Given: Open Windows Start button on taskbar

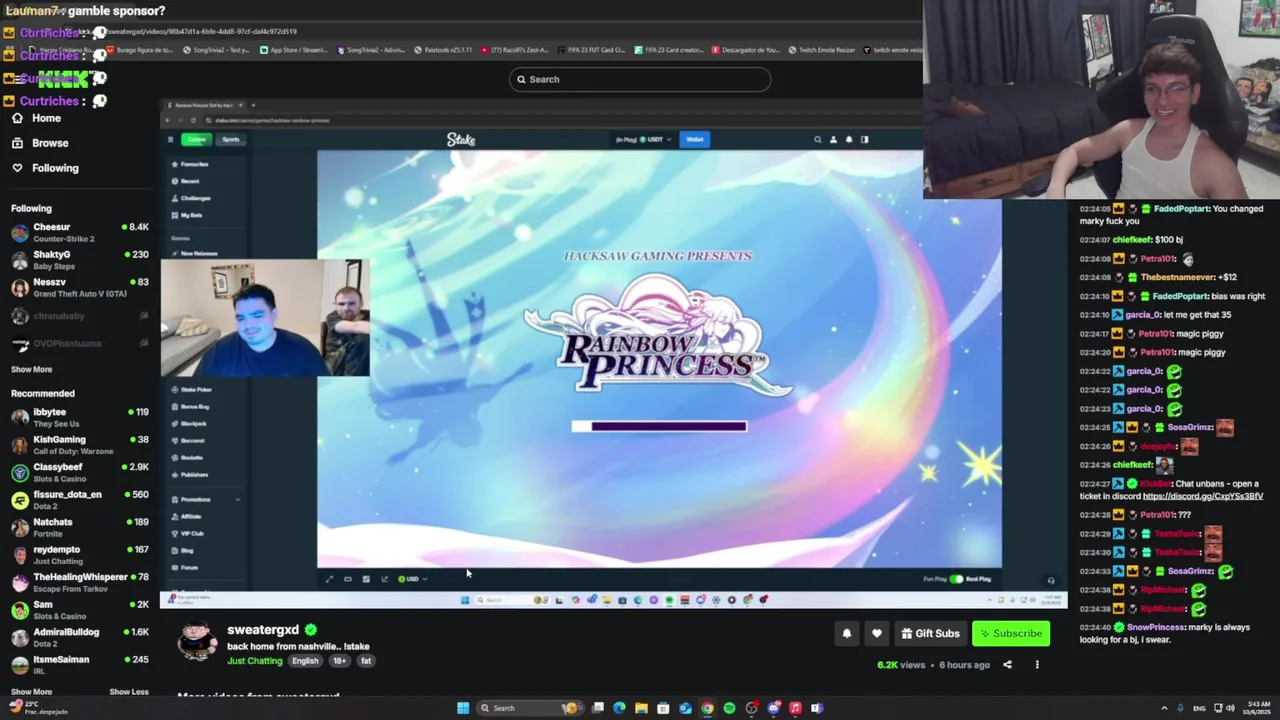Looking at the screenshot, I should pyautogui.click(x=463, y=708).
